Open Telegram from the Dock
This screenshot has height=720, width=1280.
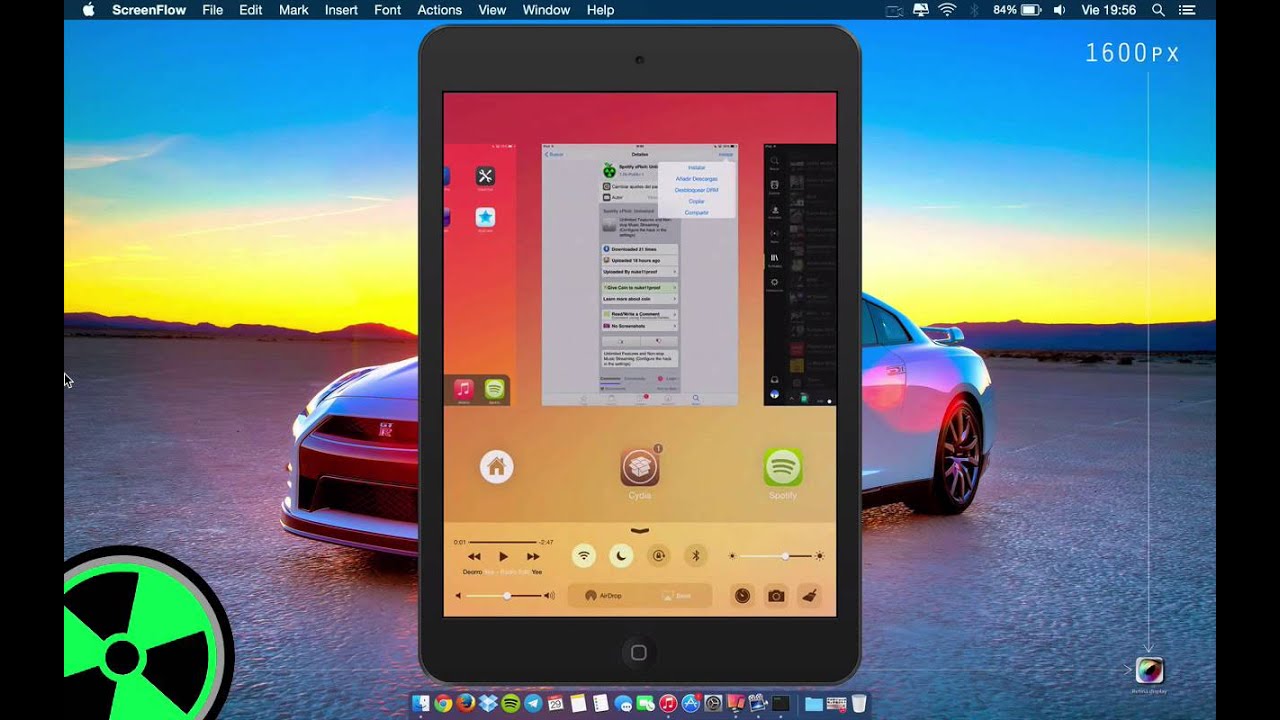point(533,703)
